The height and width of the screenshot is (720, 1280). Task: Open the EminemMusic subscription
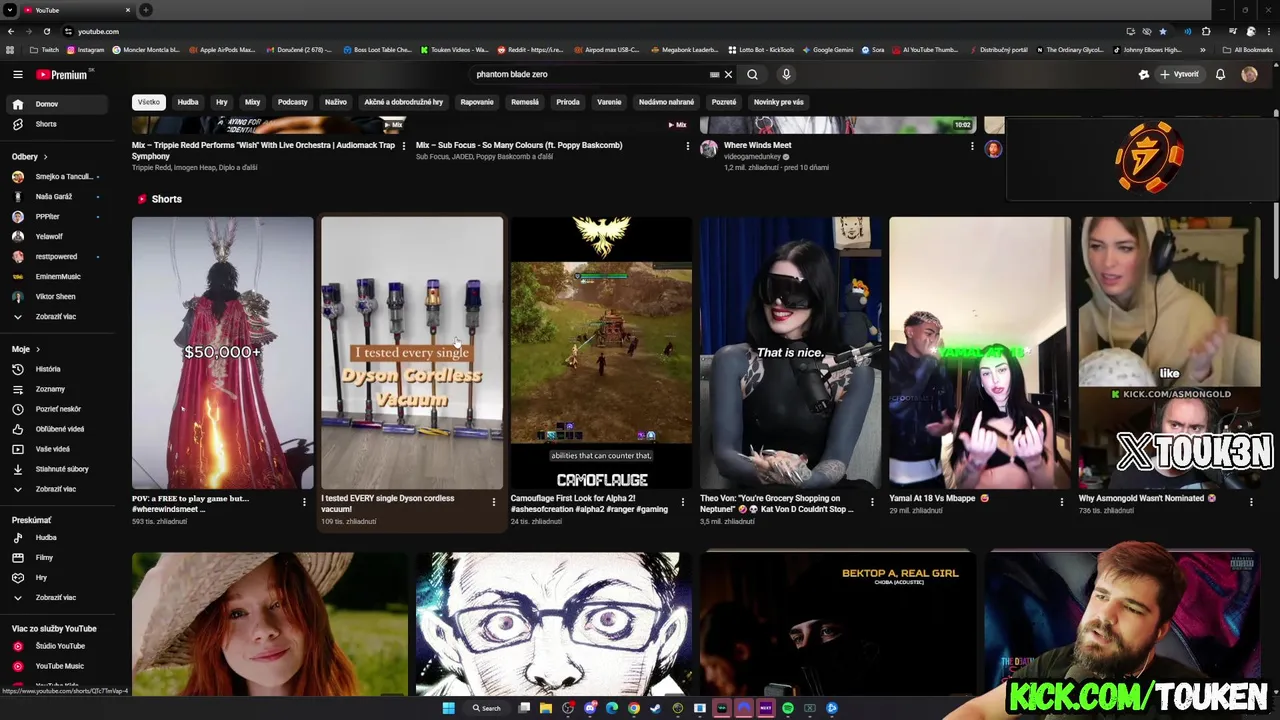(58, 276)
